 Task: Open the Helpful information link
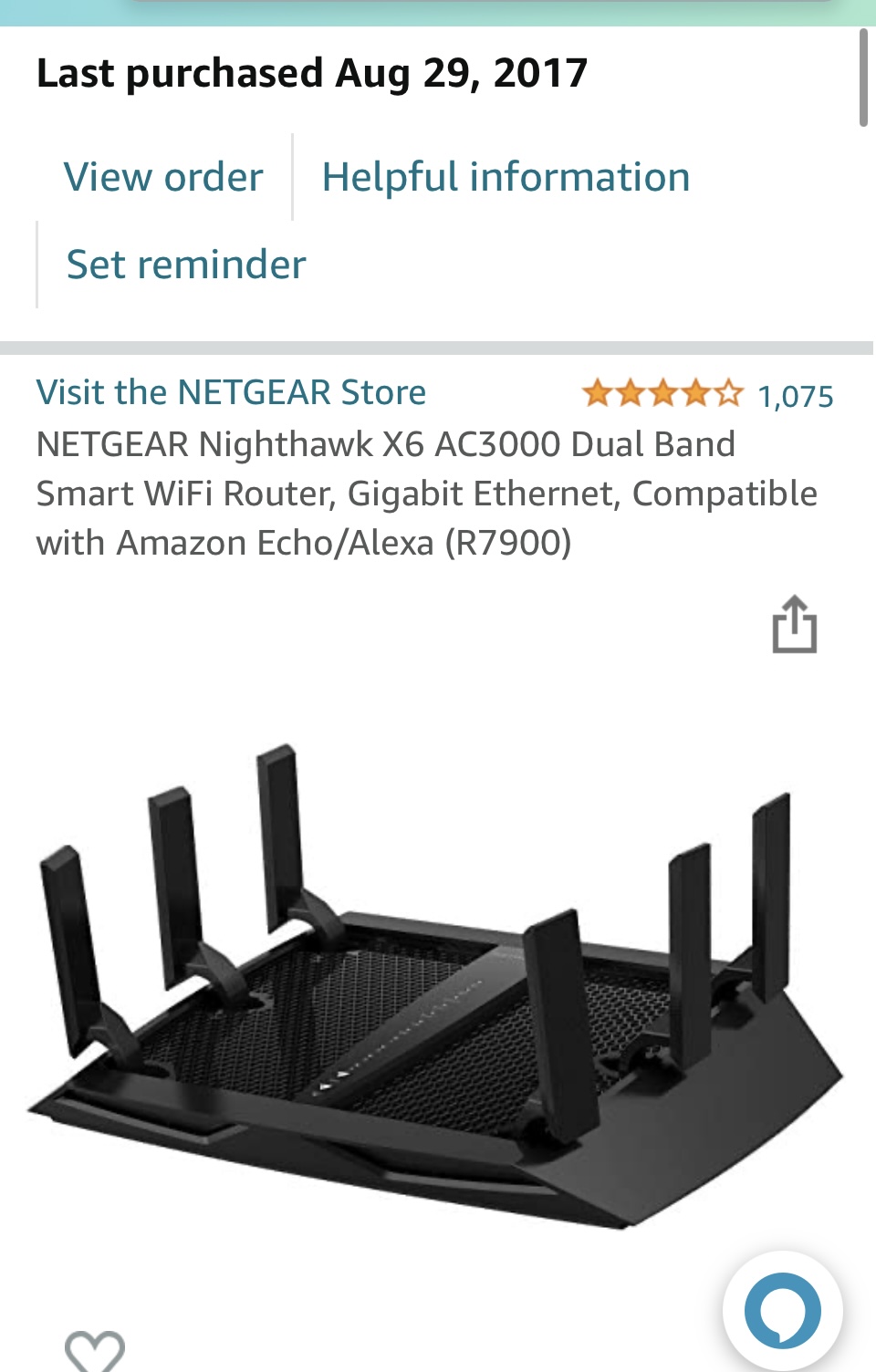coord(506,177)
